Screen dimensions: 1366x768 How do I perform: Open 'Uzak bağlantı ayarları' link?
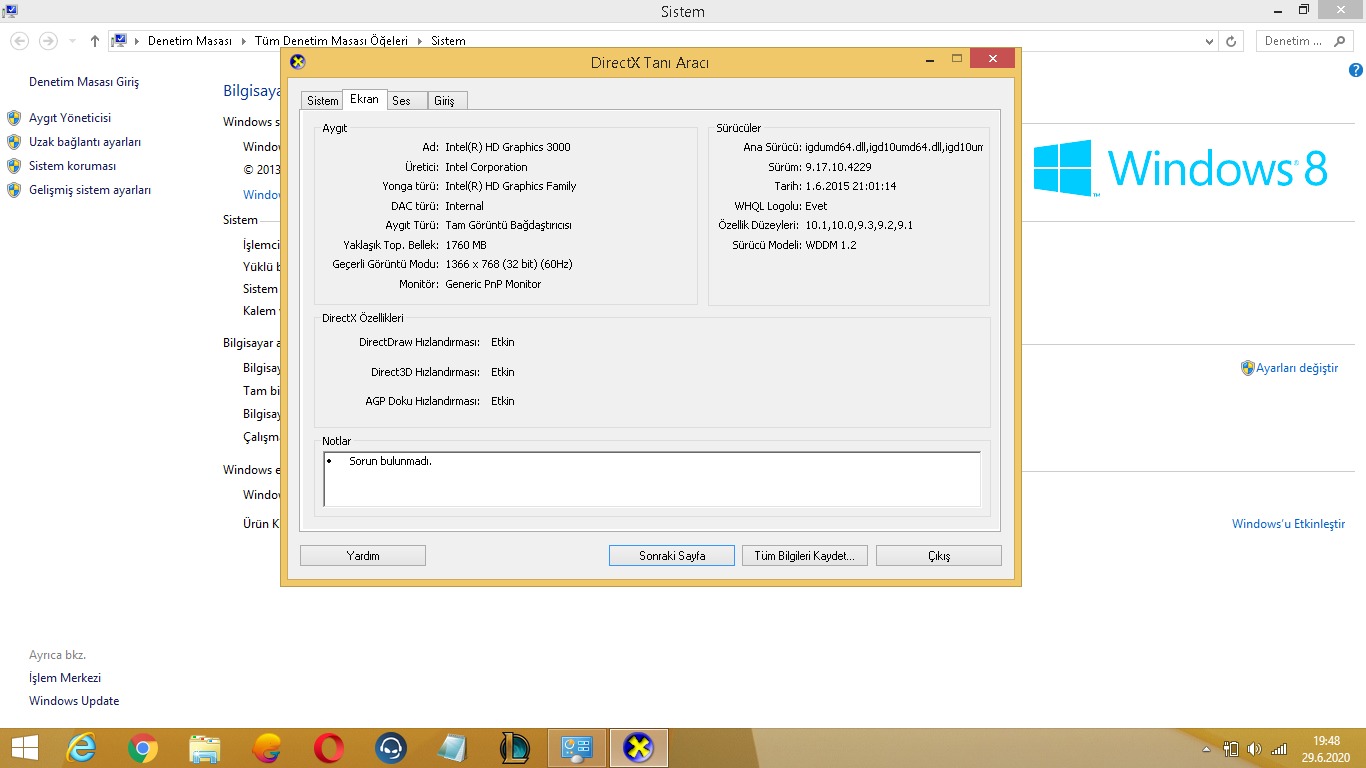(85, 142)
